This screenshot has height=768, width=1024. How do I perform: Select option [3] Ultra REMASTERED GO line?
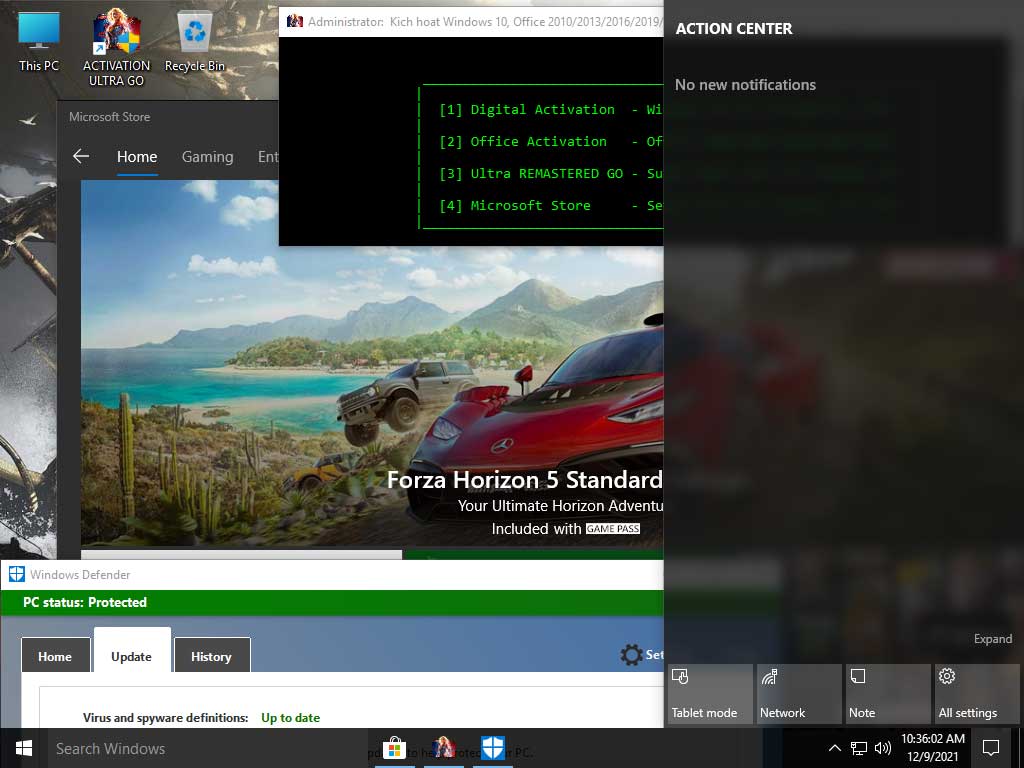(551, 174)
